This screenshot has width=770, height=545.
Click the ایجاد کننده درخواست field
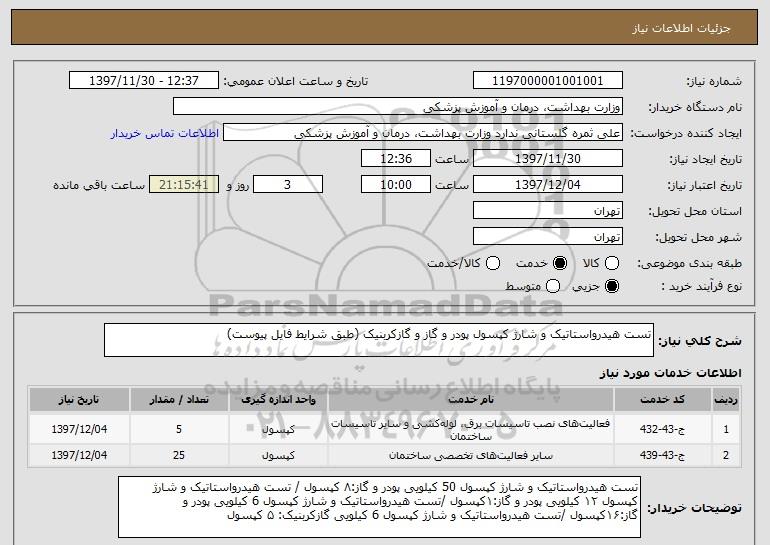tap(423, 133)
